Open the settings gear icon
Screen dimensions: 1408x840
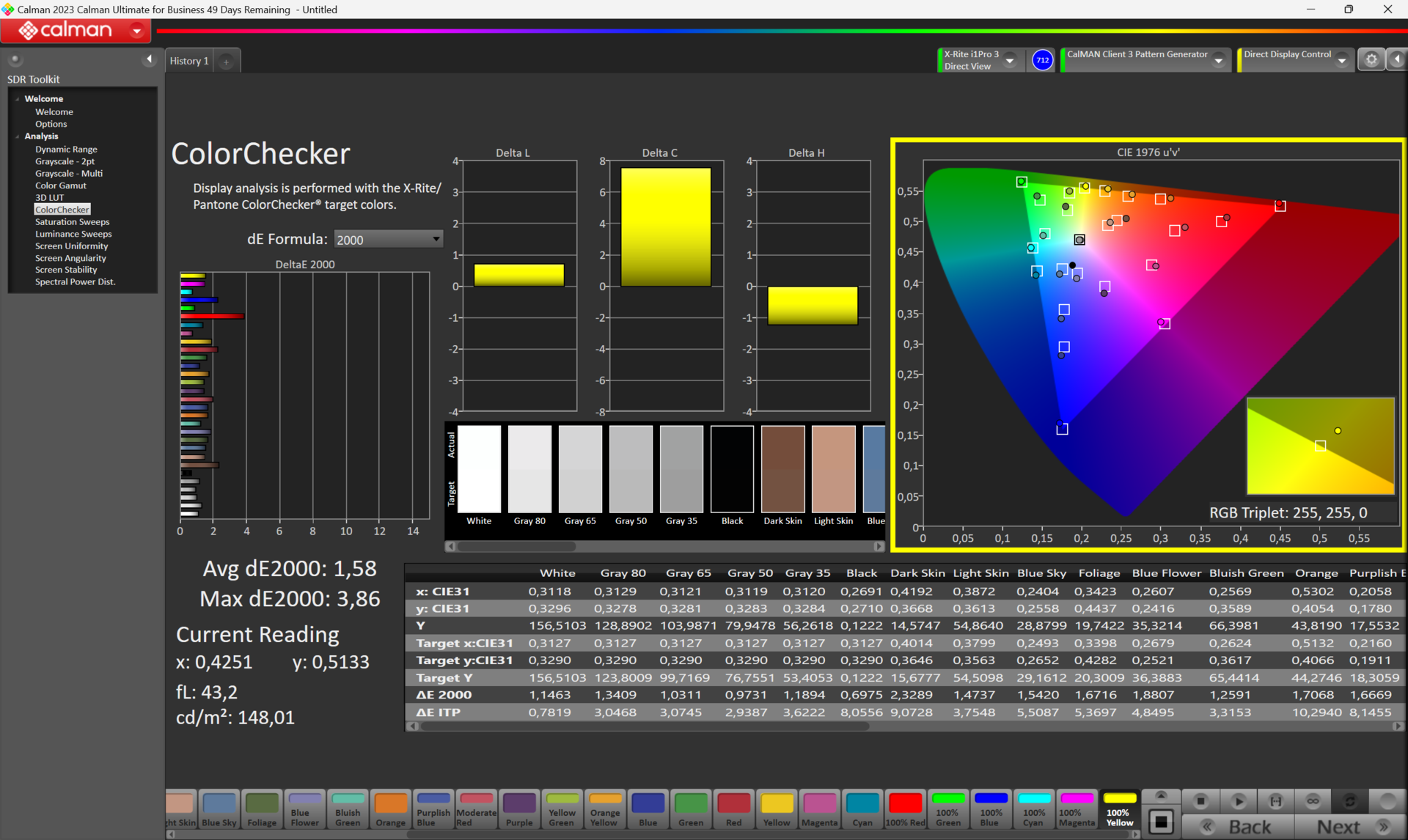pos(1371,59)
